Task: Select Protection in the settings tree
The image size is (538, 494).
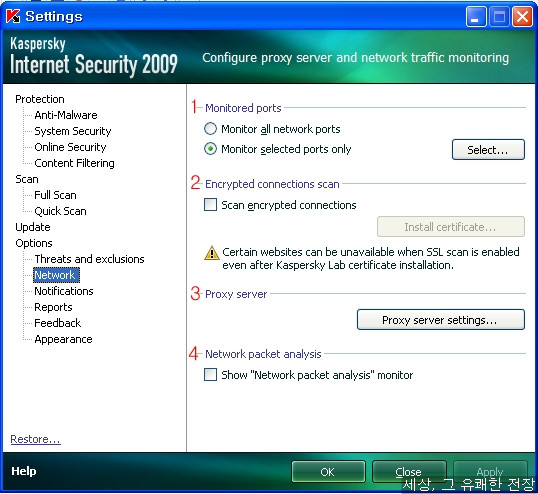Action: [40, 99]
